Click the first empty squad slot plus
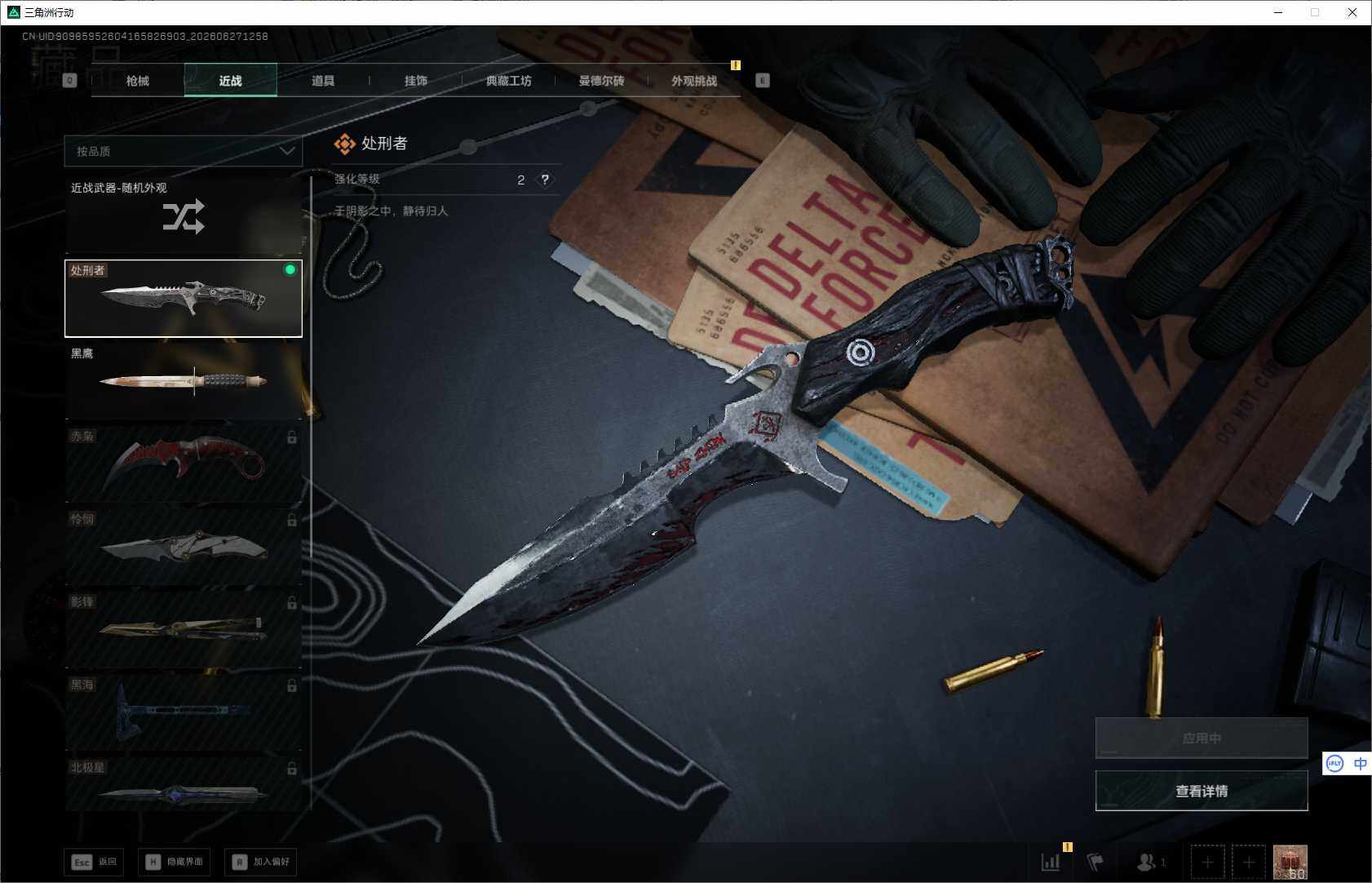Viewport: 1372px width, 883px height. tap(1207, 862)
